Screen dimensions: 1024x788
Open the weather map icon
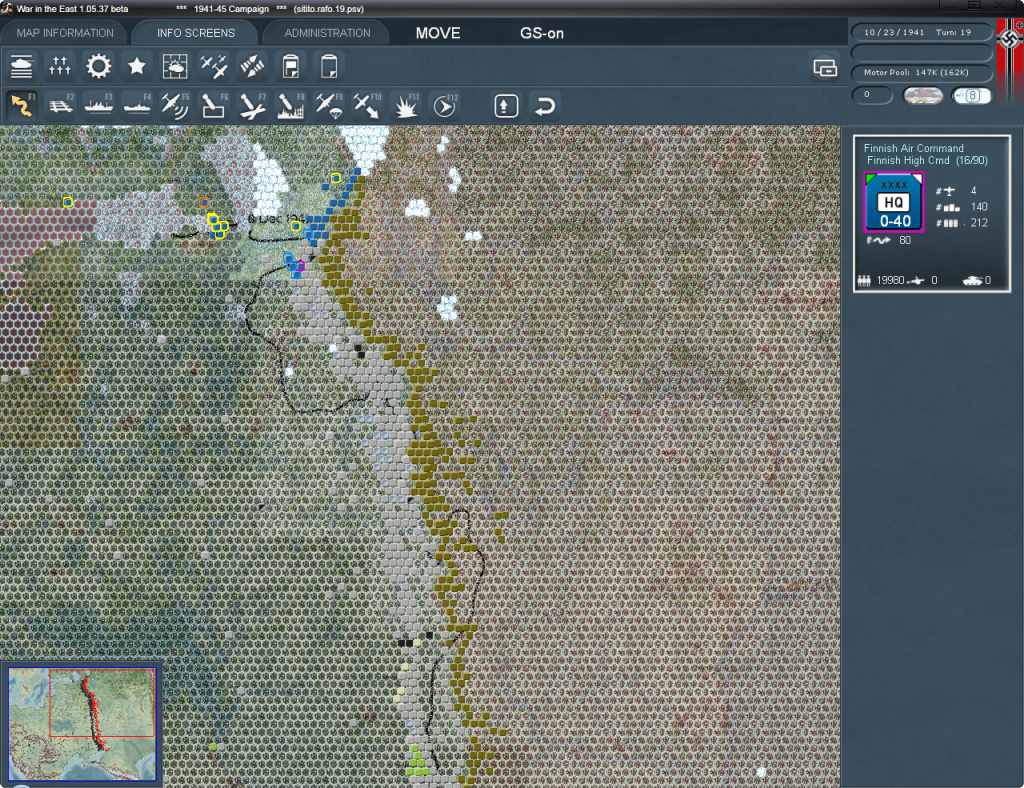point(175,67)
